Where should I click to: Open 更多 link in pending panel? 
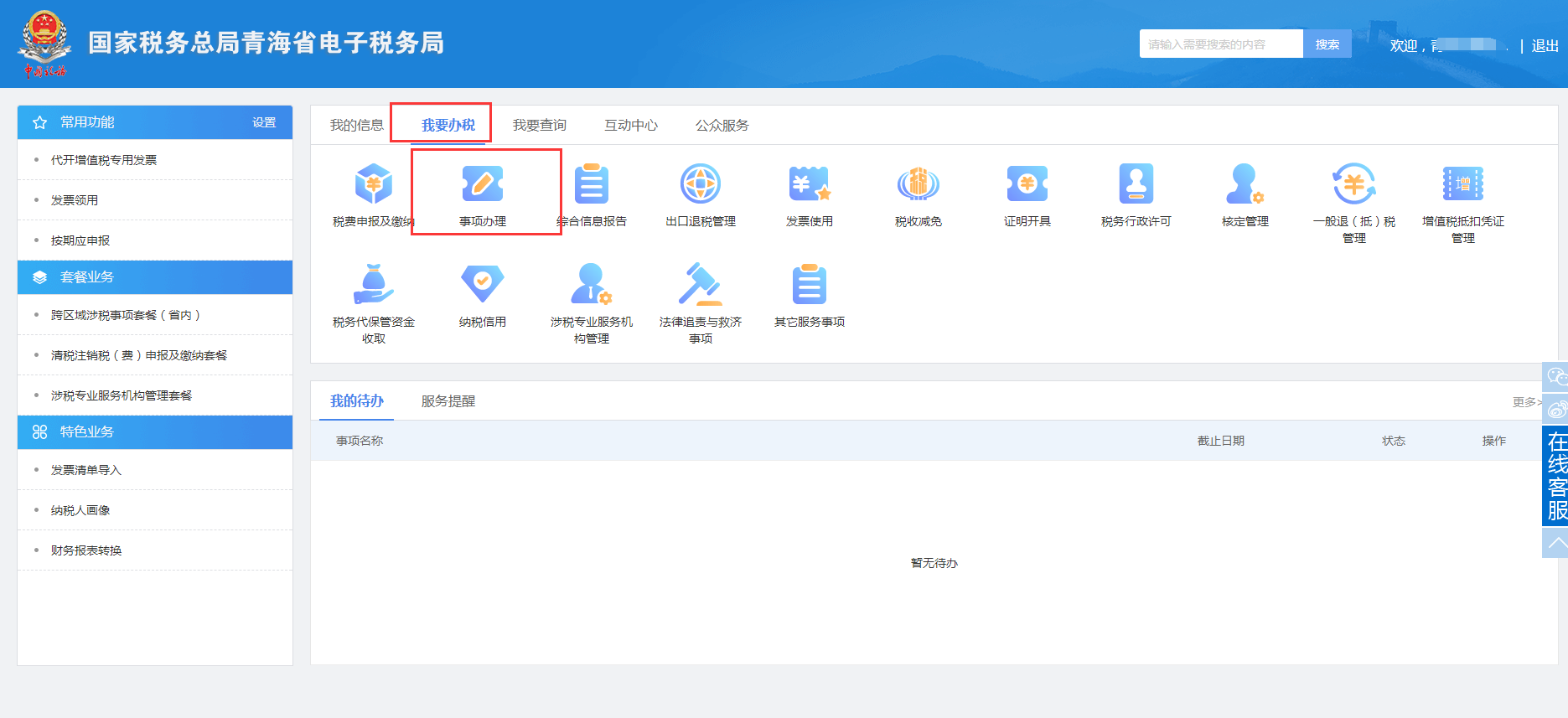click(x=1527, y=402)
